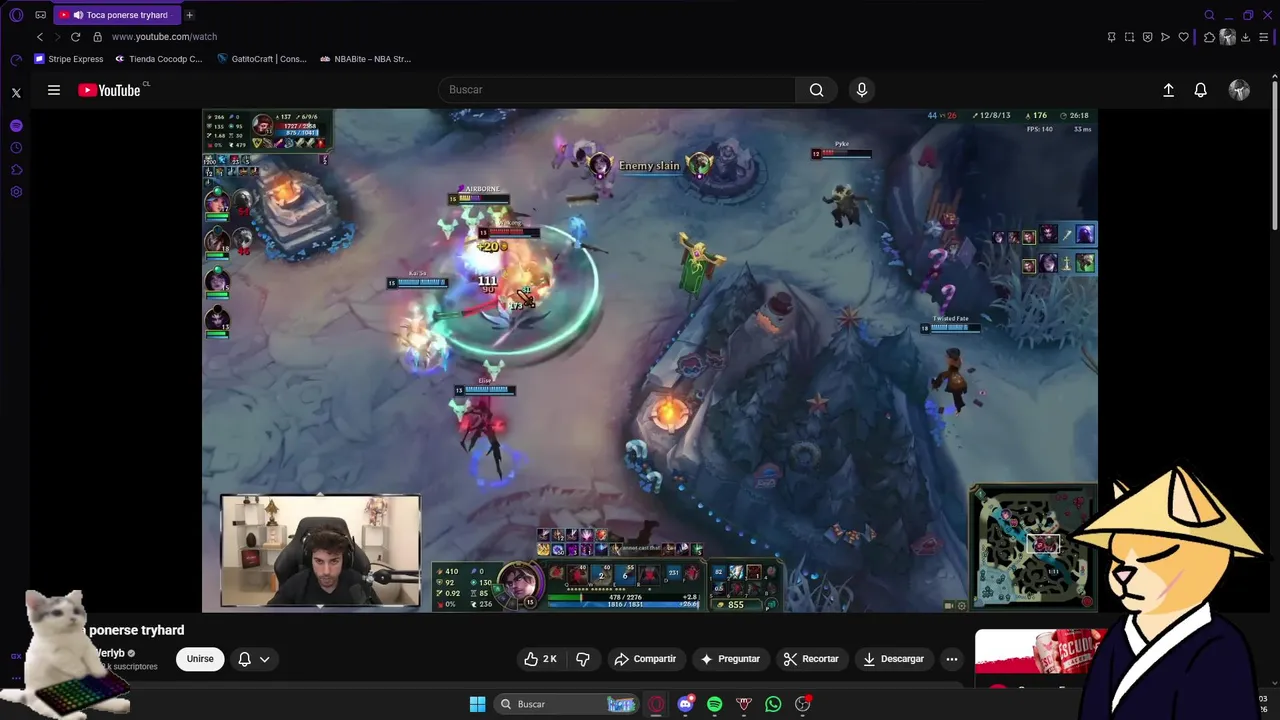Viewport: 1280px width, 720px height.
Task: Open YouTube account avatar menu
Action: (x=1239, y=90)
